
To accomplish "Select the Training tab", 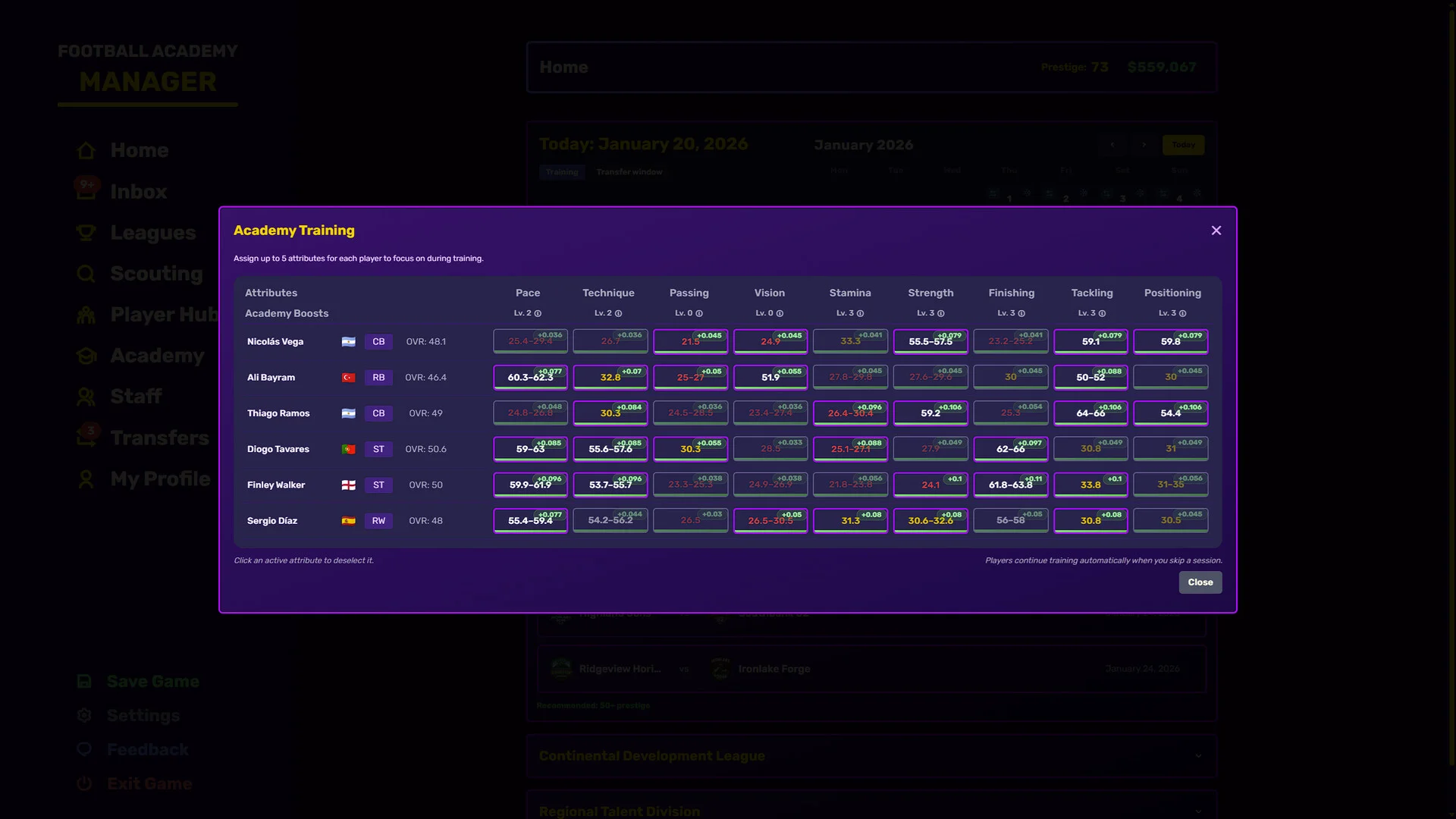I will [562, 172].
